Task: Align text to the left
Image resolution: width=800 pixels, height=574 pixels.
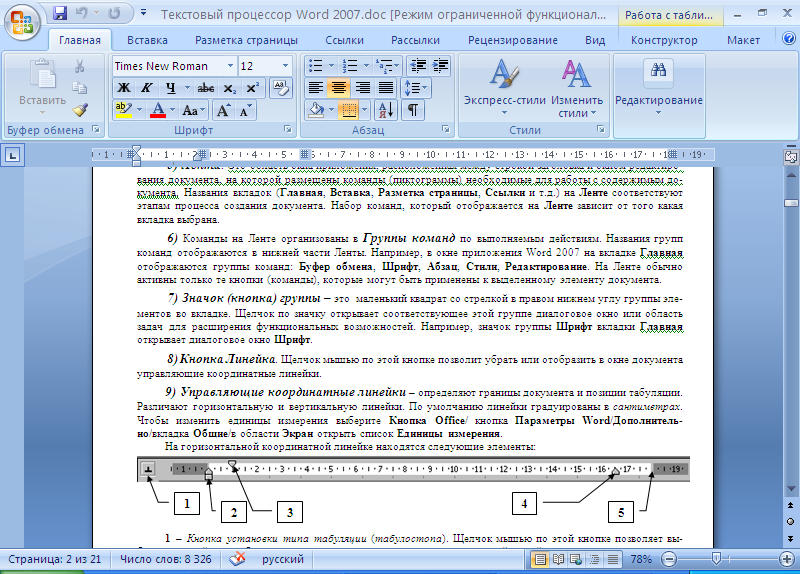Action: (316, 88)
